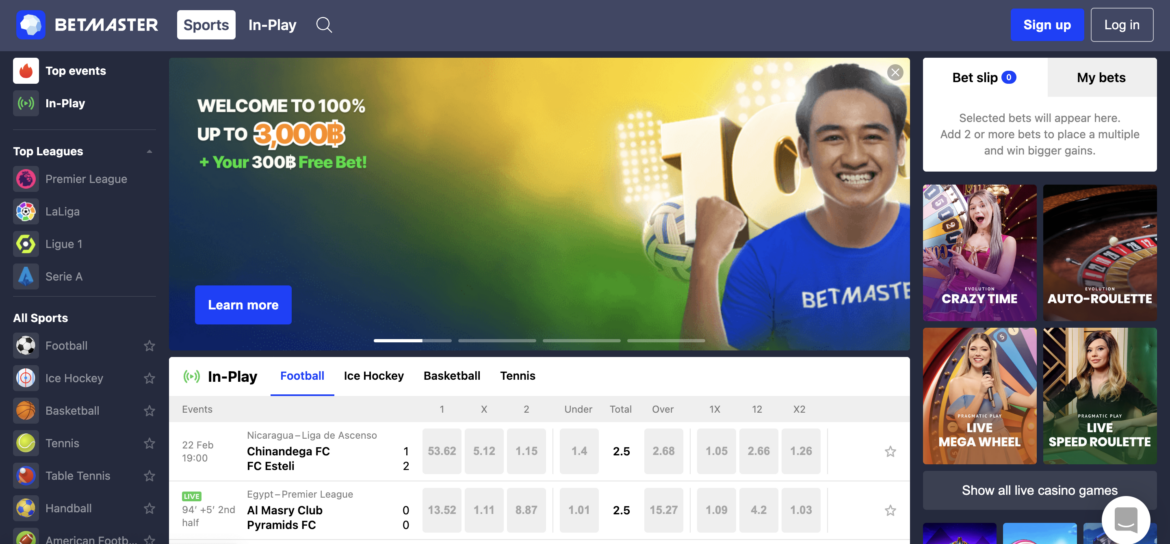Image resolution: width=1170 pixels, height=544 pixels.
Task: Favorite Football with its star
Action: click(x=149, y=346)
